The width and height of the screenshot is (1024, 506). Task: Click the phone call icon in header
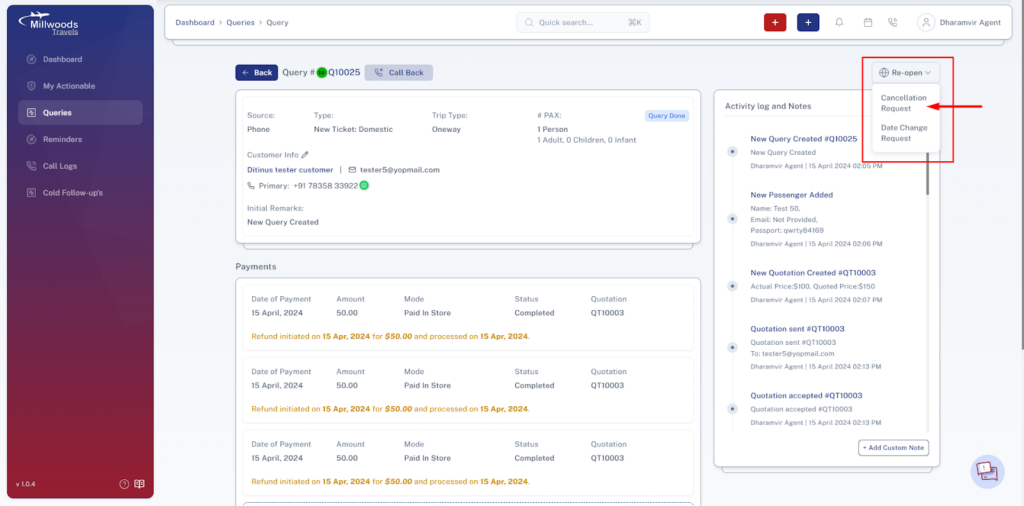(893, 22)
